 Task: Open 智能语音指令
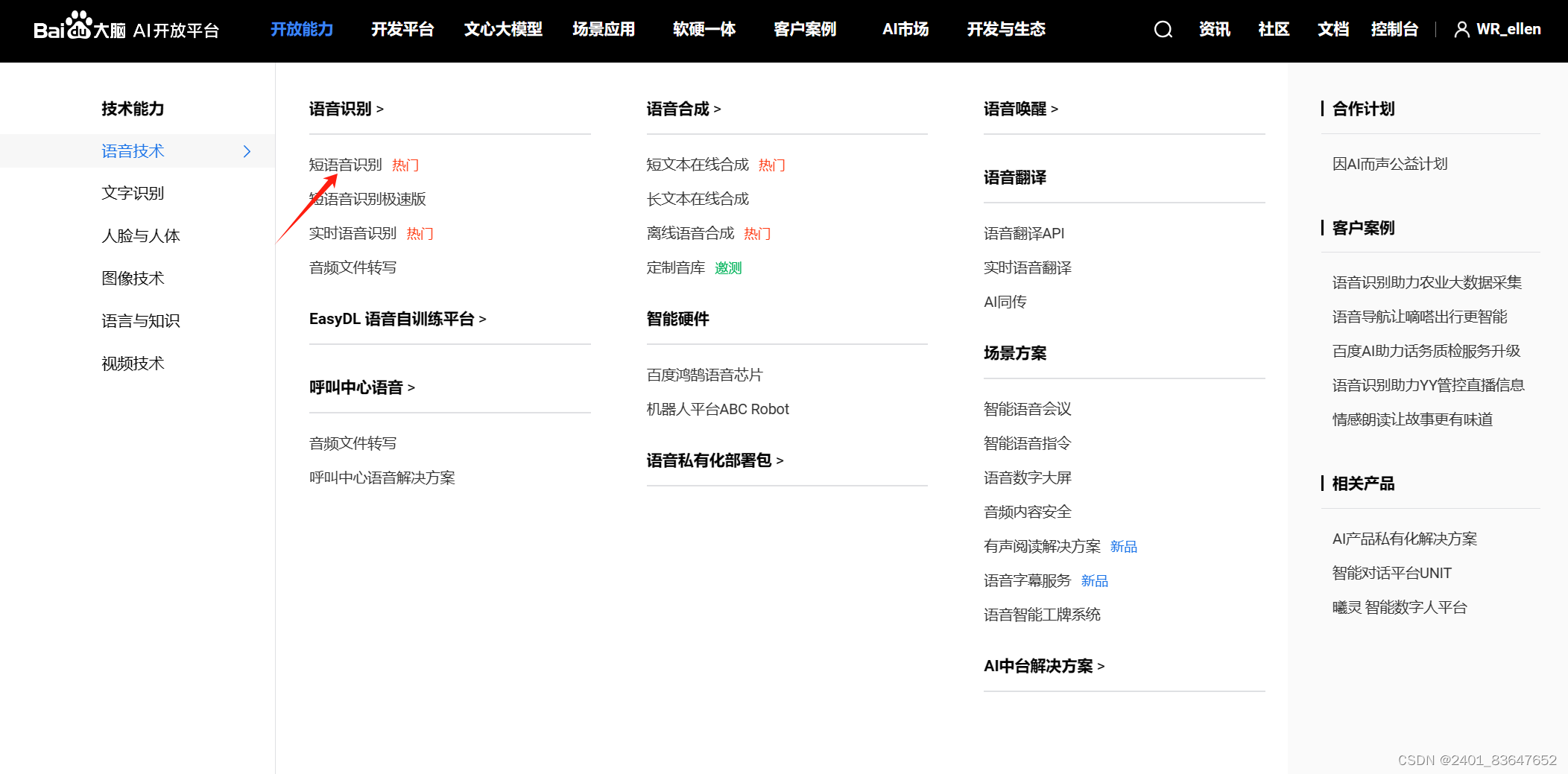coord(1028,443)
